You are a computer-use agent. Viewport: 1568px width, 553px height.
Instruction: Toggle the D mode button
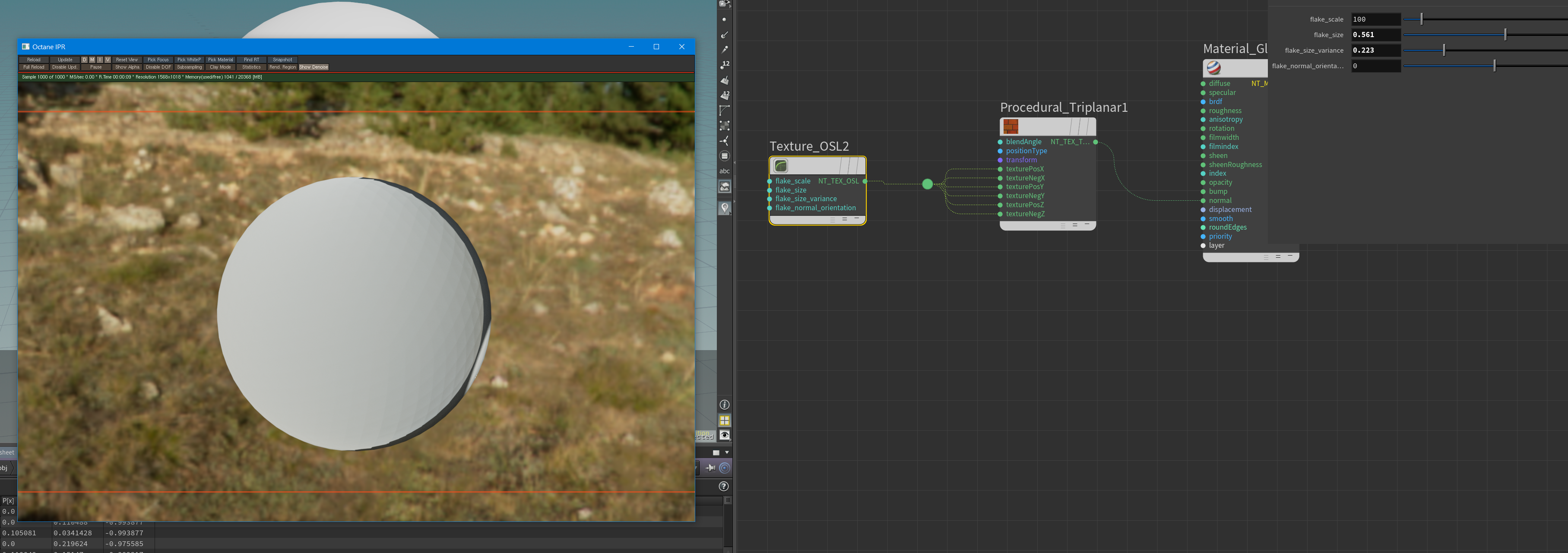tap(85, 60)
